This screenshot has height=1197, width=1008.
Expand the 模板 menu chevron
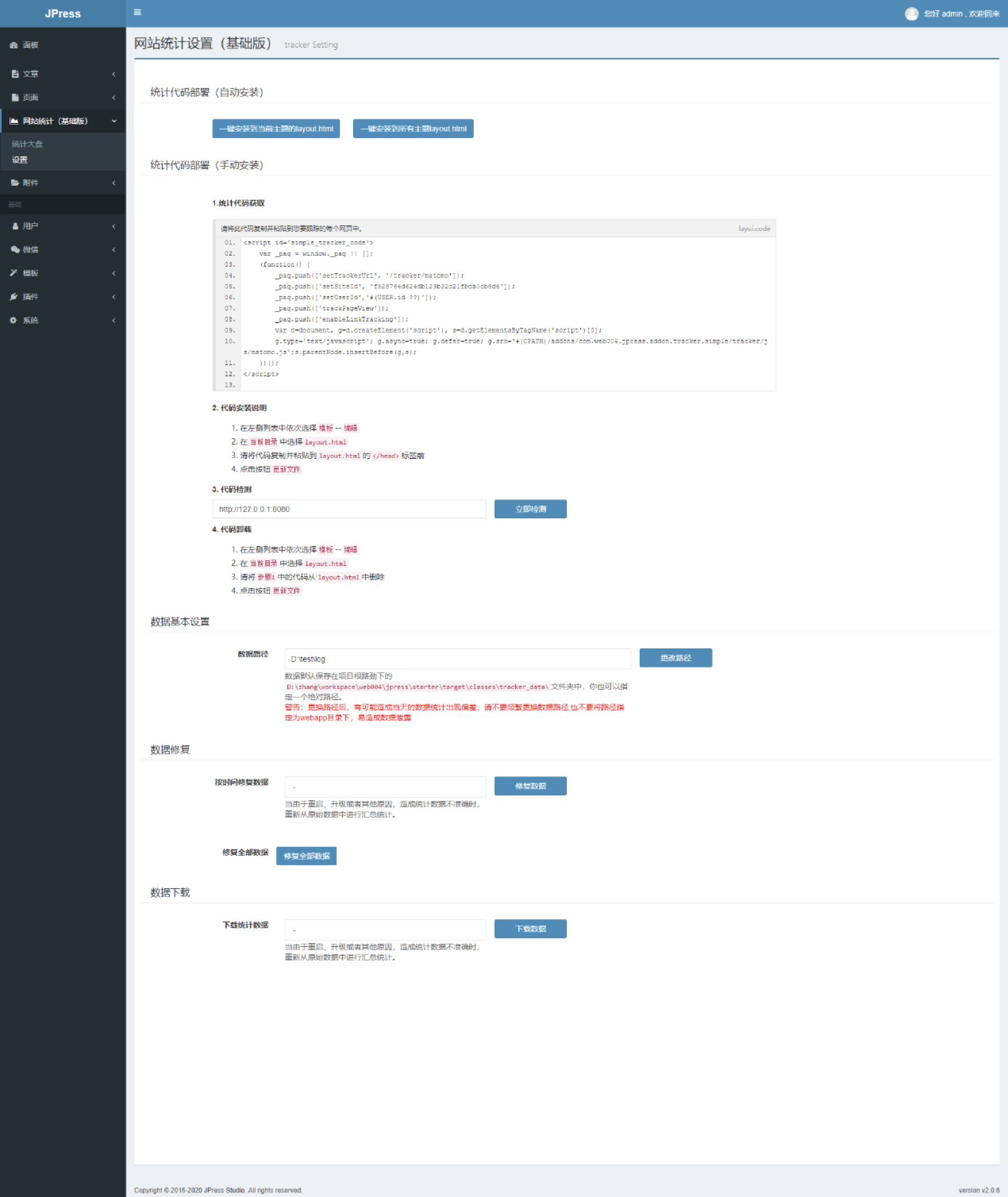tap(114, 273)
